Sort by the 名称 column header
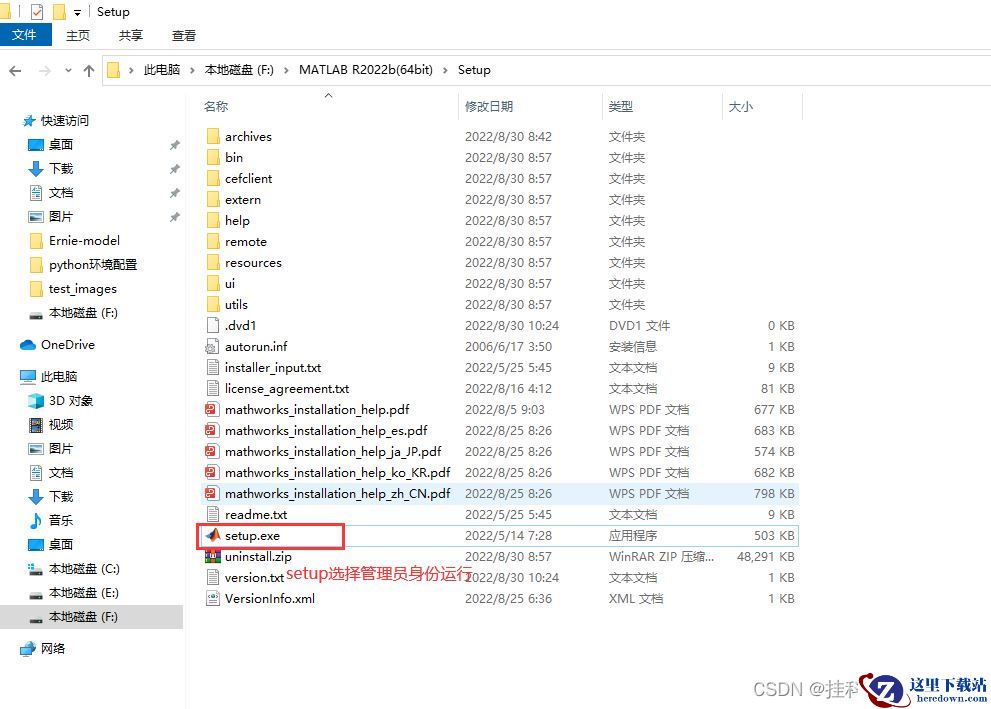Viewport: 991px width, 709px height. click(x=216, y=106)
